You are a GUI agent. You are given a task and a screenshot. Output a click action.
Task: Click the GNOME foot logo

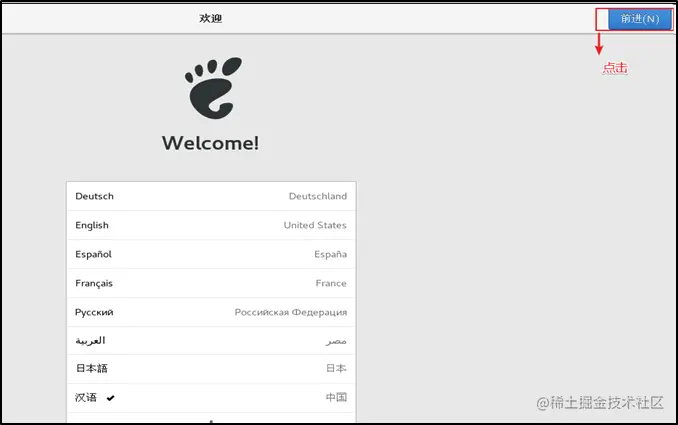[x=213, y=88]
